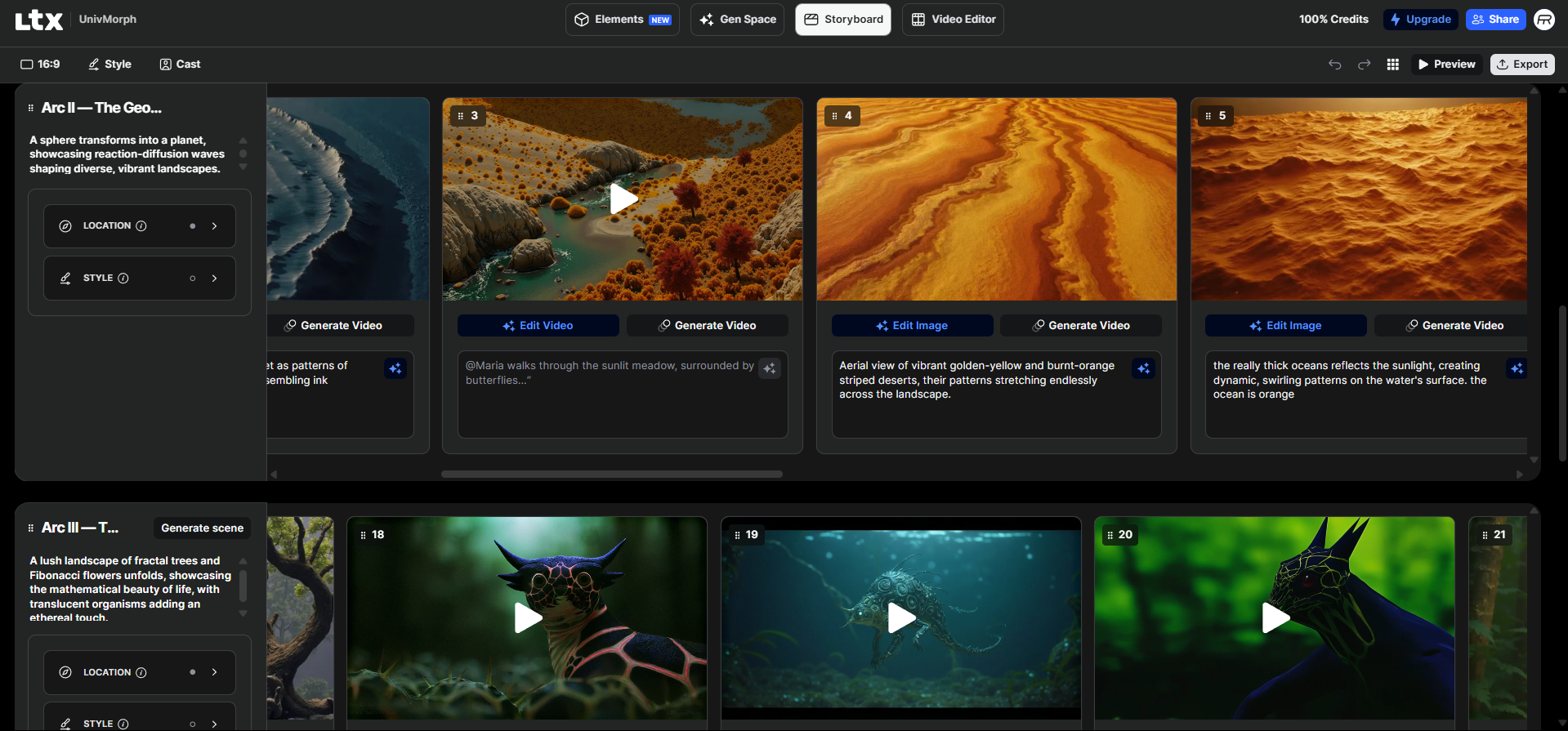
Task: Click the page vertical scrollbar
Action: [x=1562, y=384]
